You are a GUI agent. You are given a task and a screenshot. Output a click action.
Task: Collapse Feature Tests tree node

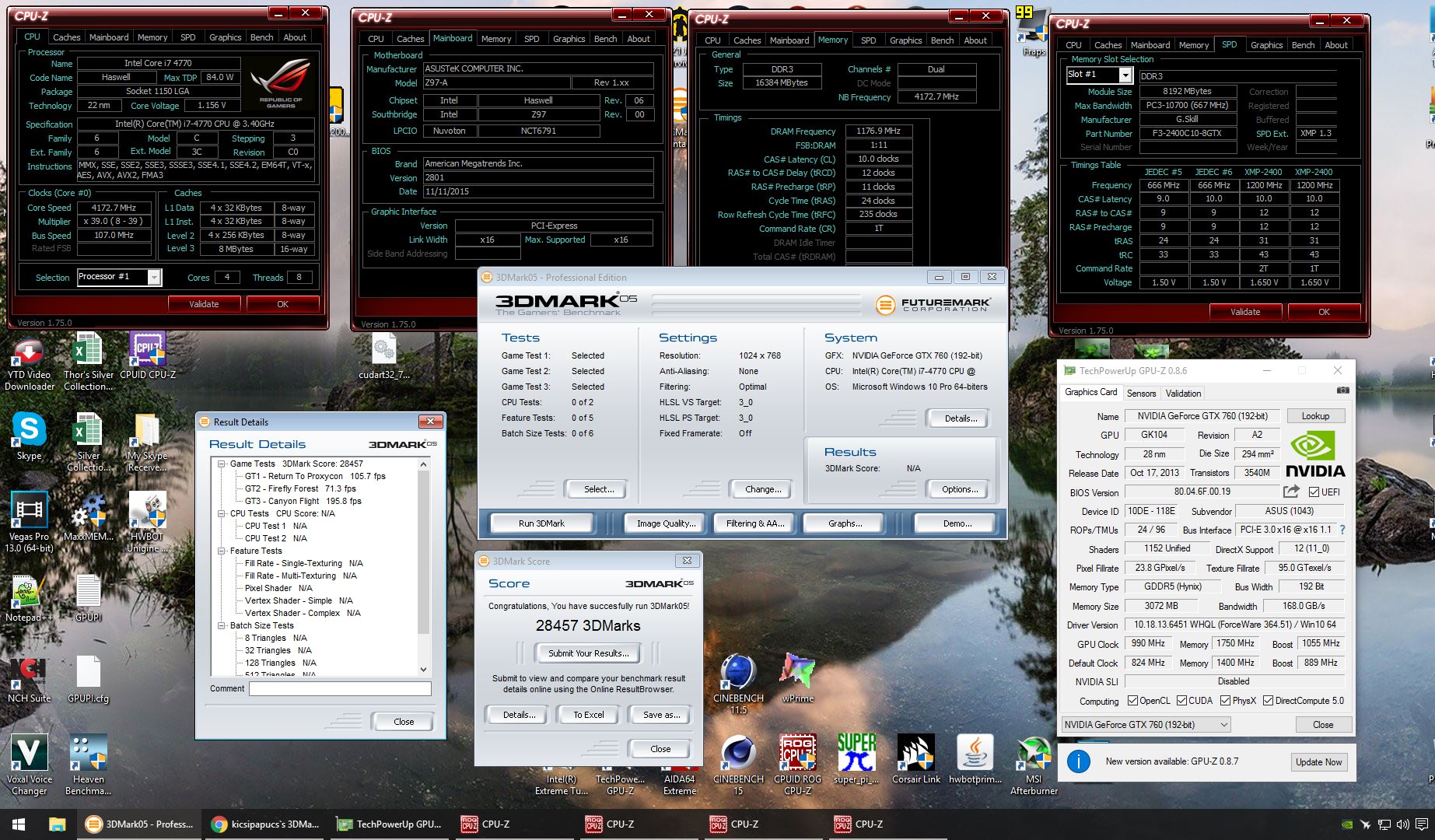222,551
